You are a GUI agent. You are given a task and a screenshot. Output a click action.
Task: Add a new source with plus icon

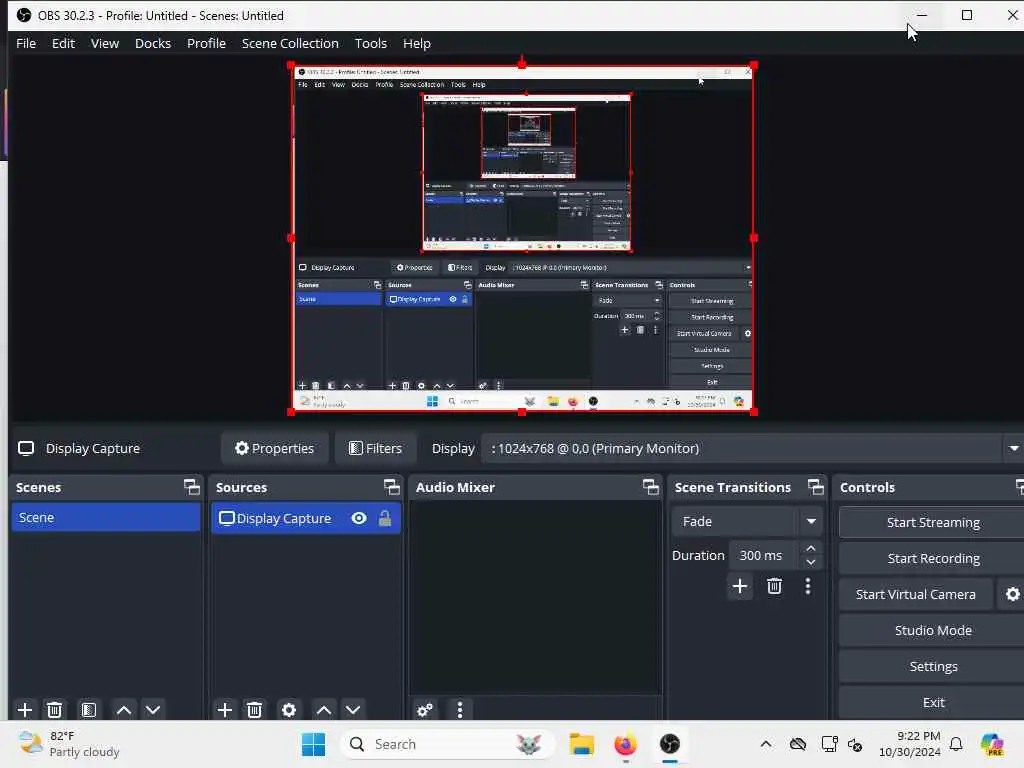click(225, 709)
